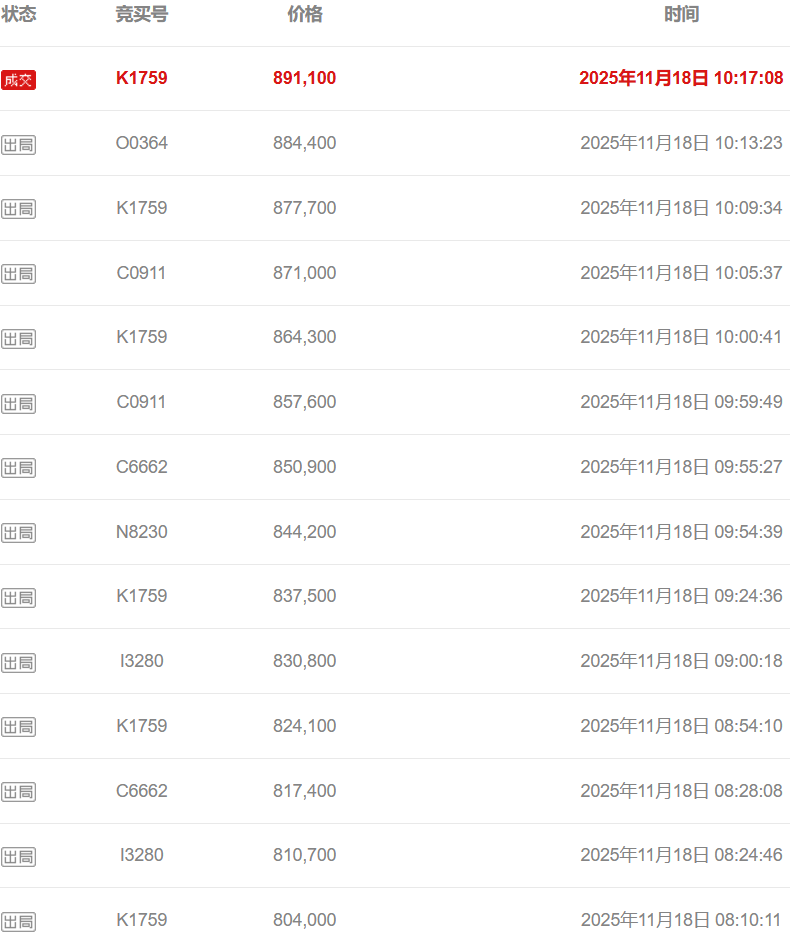Click the 出局 badge in the 877,700 row
This screenshot has width=790, height=945.
(18, 209)
